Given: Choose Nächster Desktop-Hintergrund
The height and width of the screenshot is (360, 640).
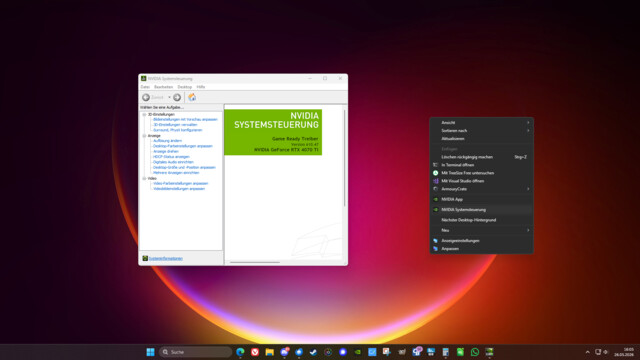Looking at the screenshot, I should [x=482, y=220].
